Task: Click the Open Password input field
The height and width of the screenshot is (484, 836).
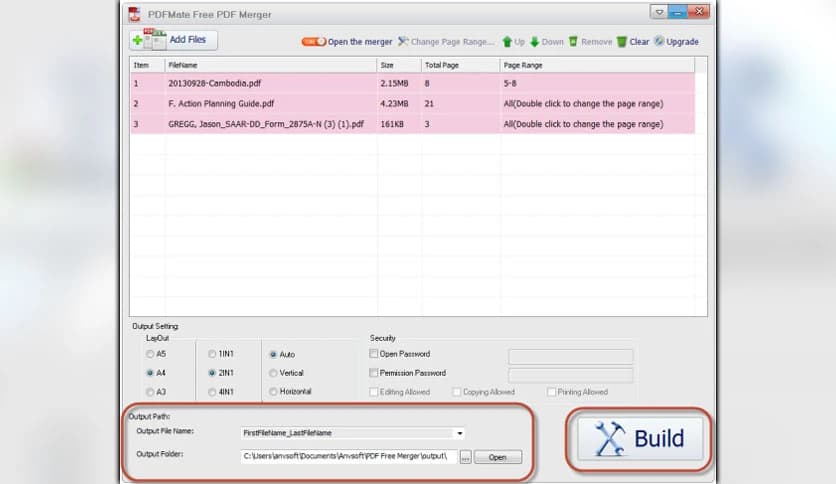Action: 570,356
